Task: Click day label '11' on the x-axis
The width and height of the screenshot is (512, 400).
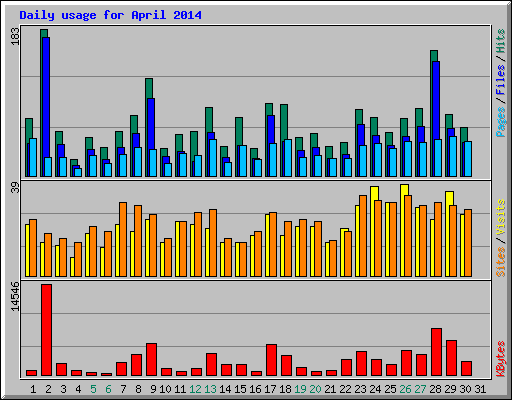Action: 180,389
